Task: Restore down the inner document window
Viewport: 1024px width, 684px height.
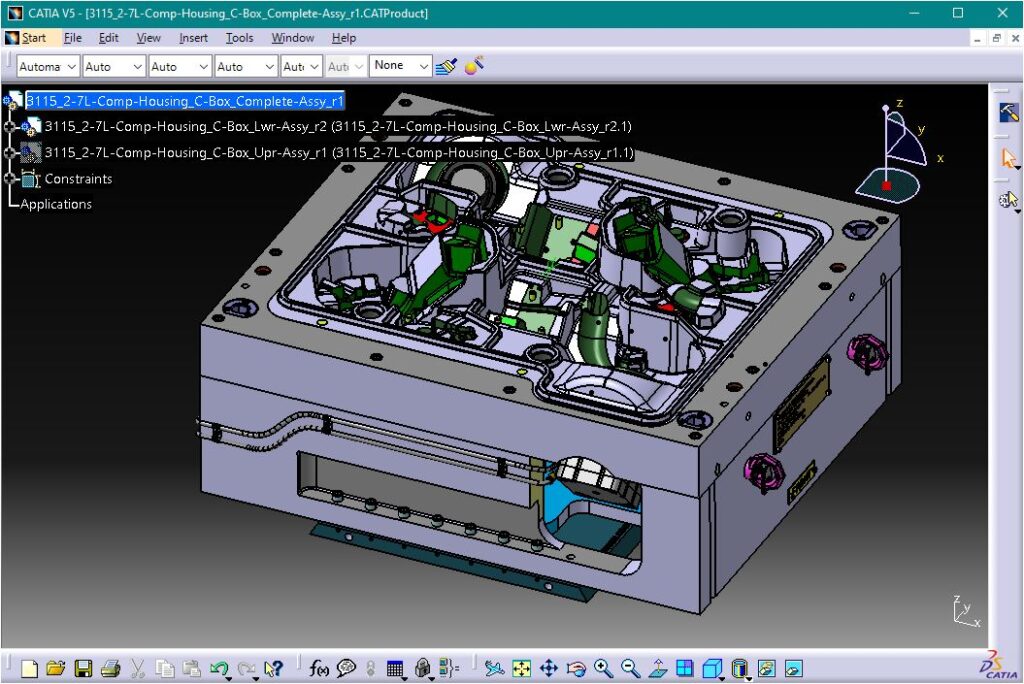Action: pos(997,39)
